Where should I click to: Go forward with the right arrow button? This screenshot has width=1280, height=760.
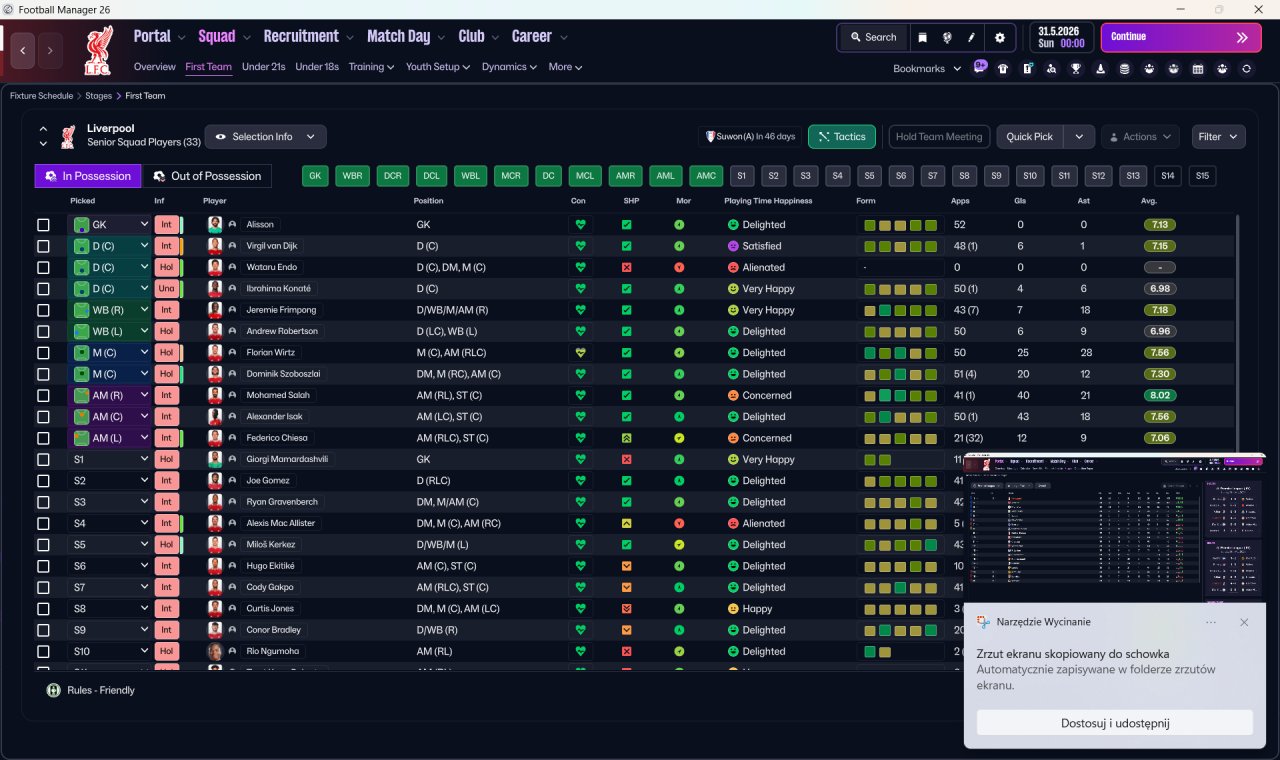coord(50,50)
